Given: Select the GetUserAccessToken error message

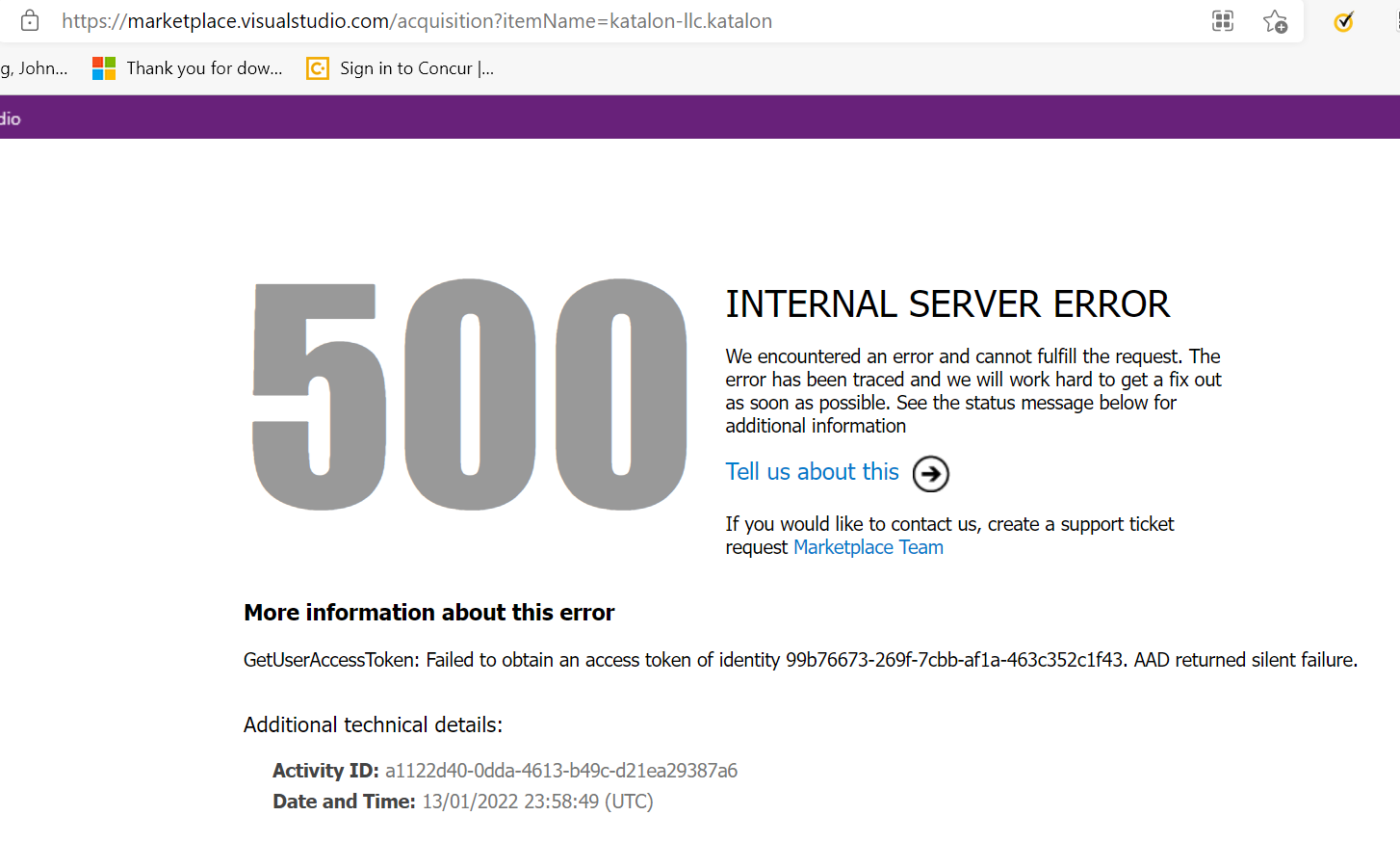Looking at the screenshot, I should pos(799,660).
